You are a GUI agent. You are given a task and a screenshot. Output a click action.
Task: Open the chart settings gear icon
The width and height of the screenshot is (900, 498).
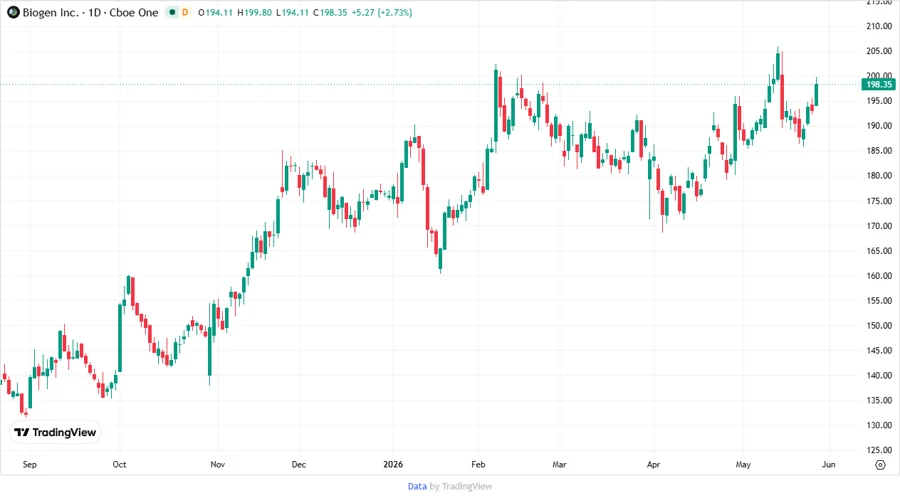880,465
